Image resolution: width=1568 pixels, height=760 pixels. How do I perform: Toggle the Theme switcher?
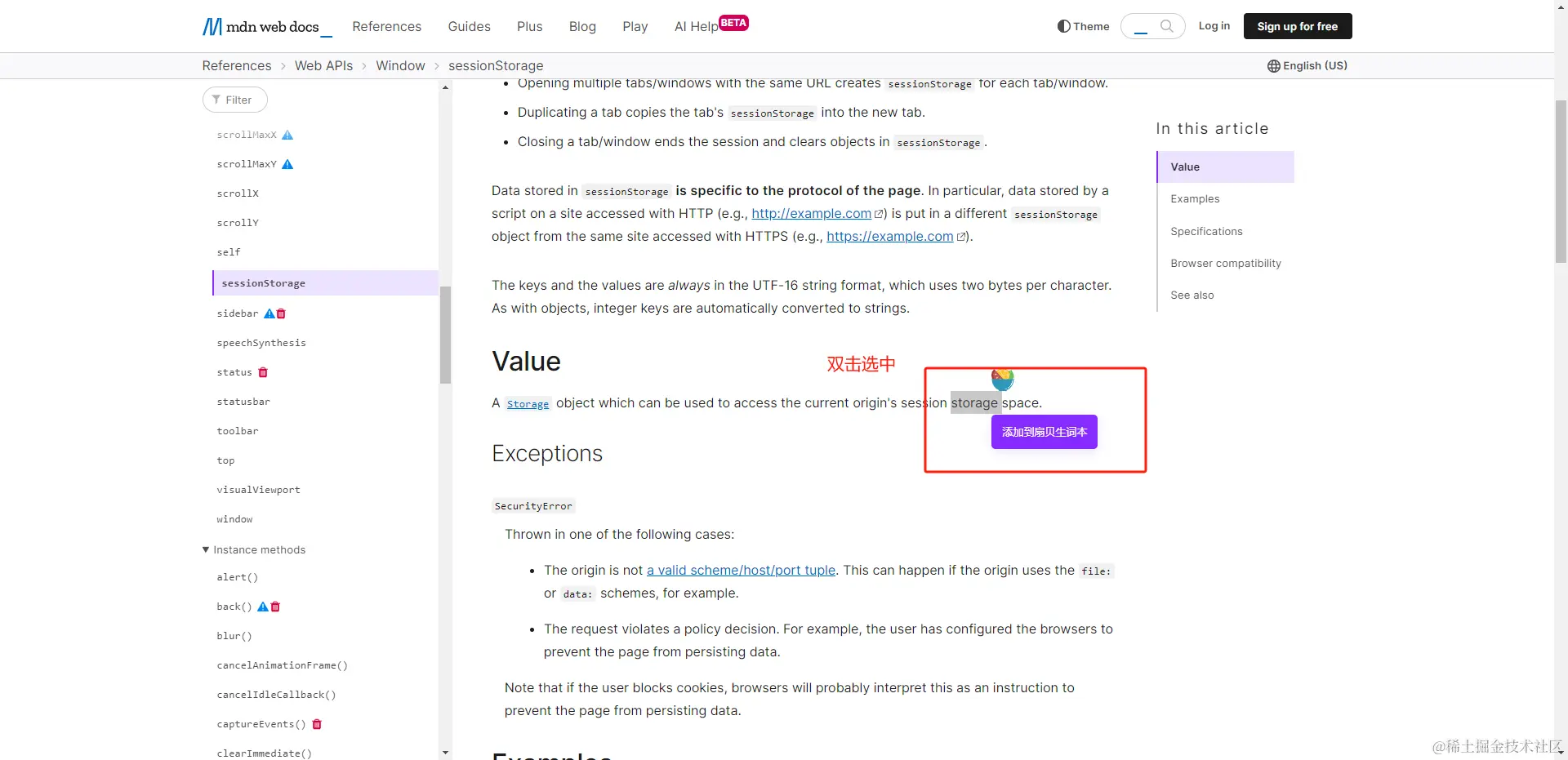click(x=1083, y=26)
